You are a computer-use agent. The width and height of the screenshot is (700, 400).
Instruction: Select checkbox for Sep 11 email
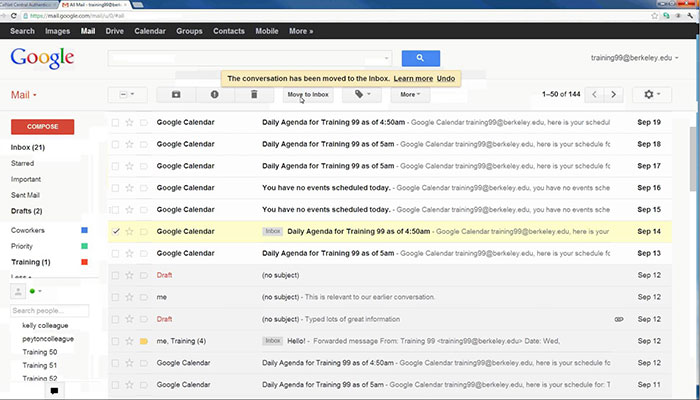pyautogui.click(x=115, y=385)
